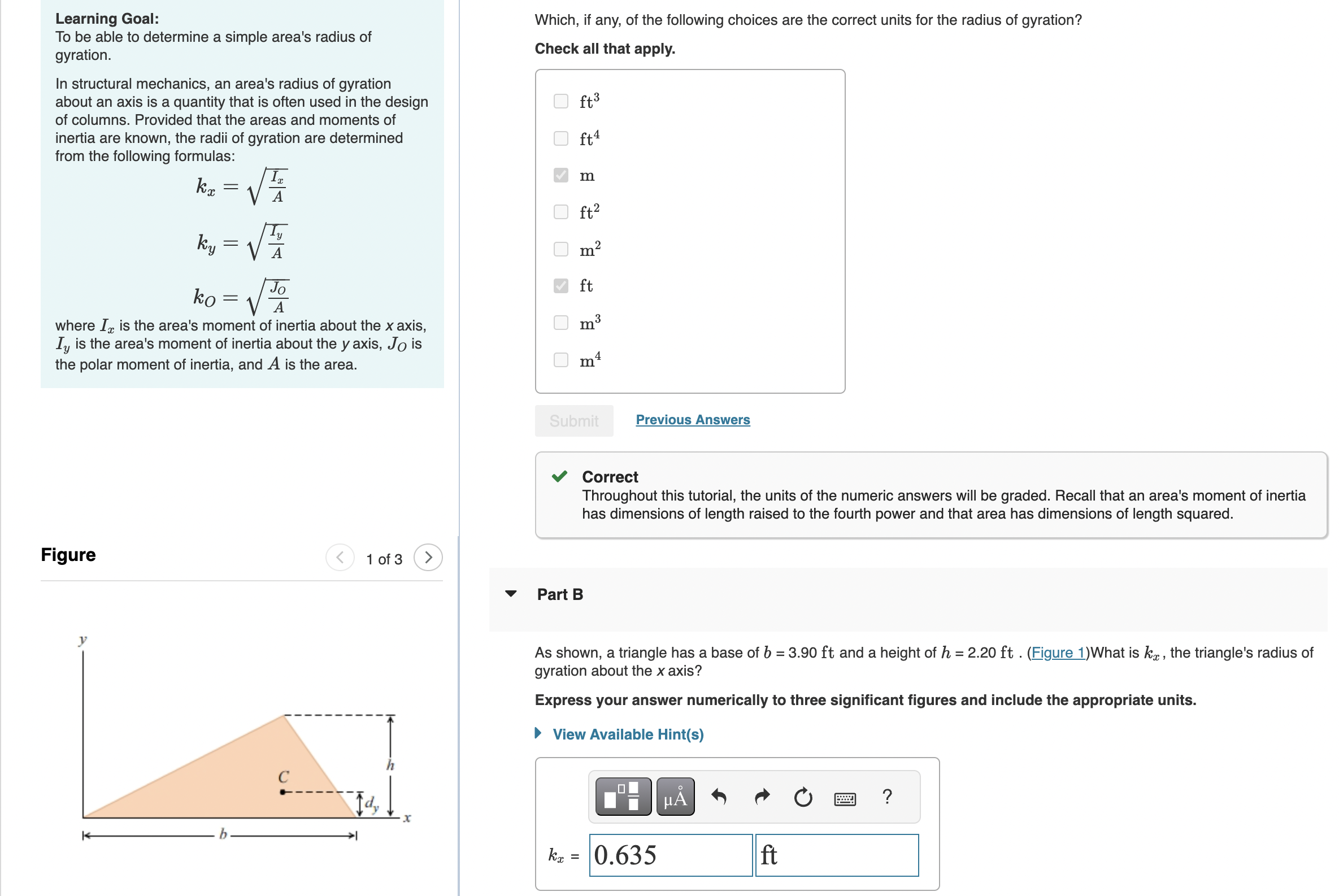Open the equation templates icon
This screenshot has height=896, width=1339.
pos(623,797)
